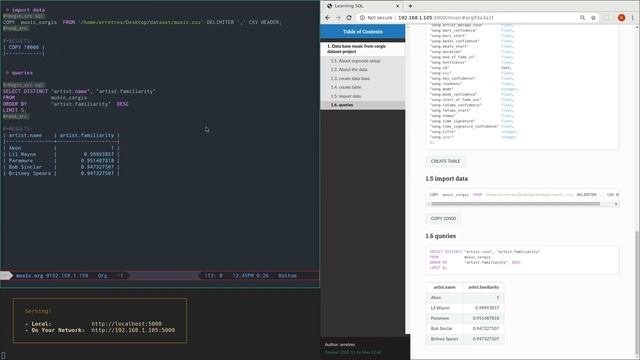The height and width of the screenshot is (360, 640).
Task: Click the localhost:5000 URL in terminal
Action: (127, 324)
